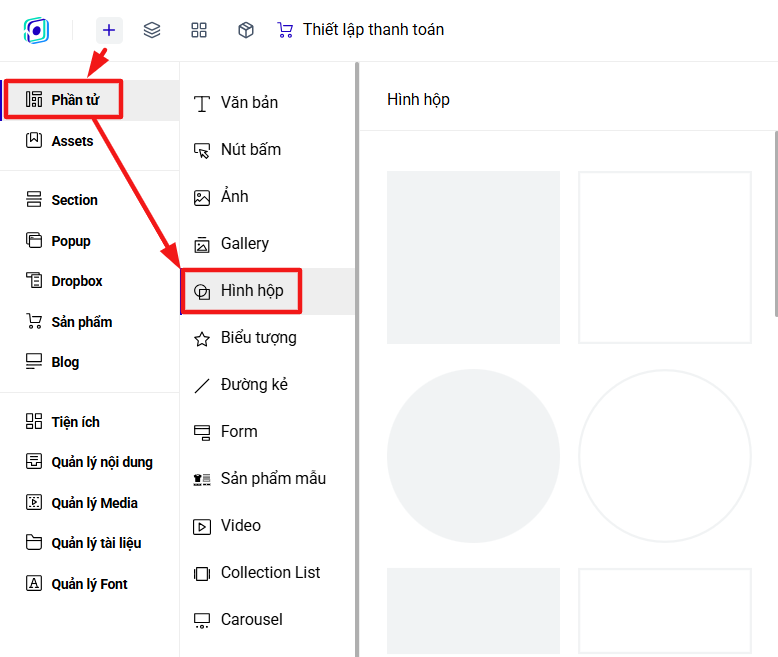778x657 pixels.
Task: Open the Blog category
Action: [90, 362]
